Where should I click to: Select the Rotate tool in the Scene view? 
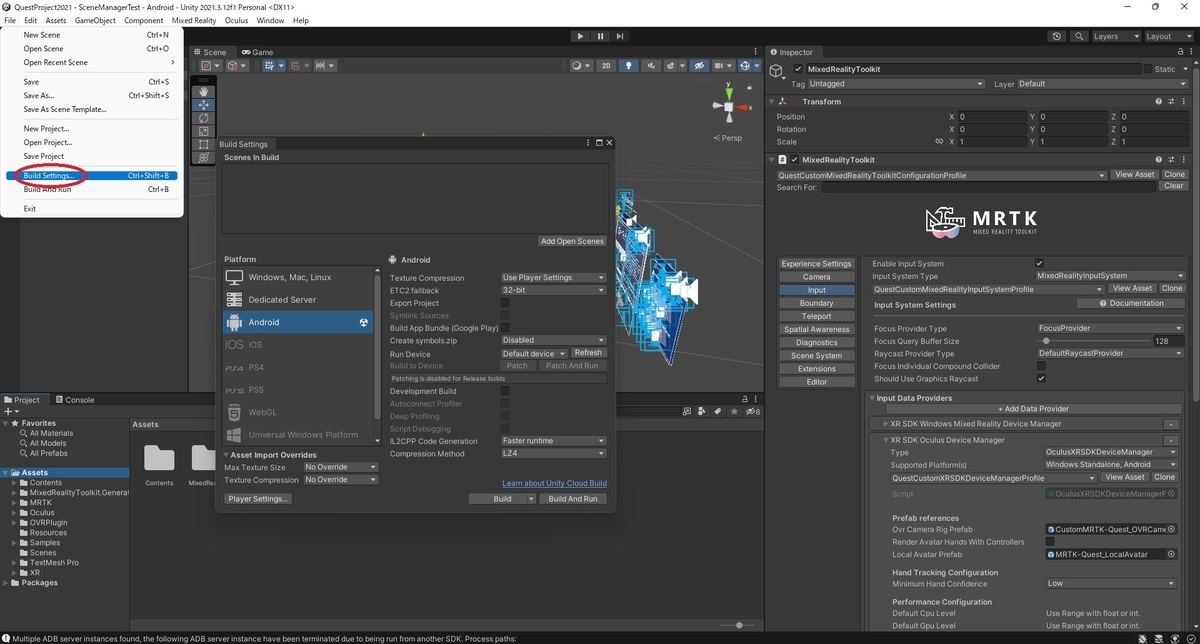tap(204, 117)
